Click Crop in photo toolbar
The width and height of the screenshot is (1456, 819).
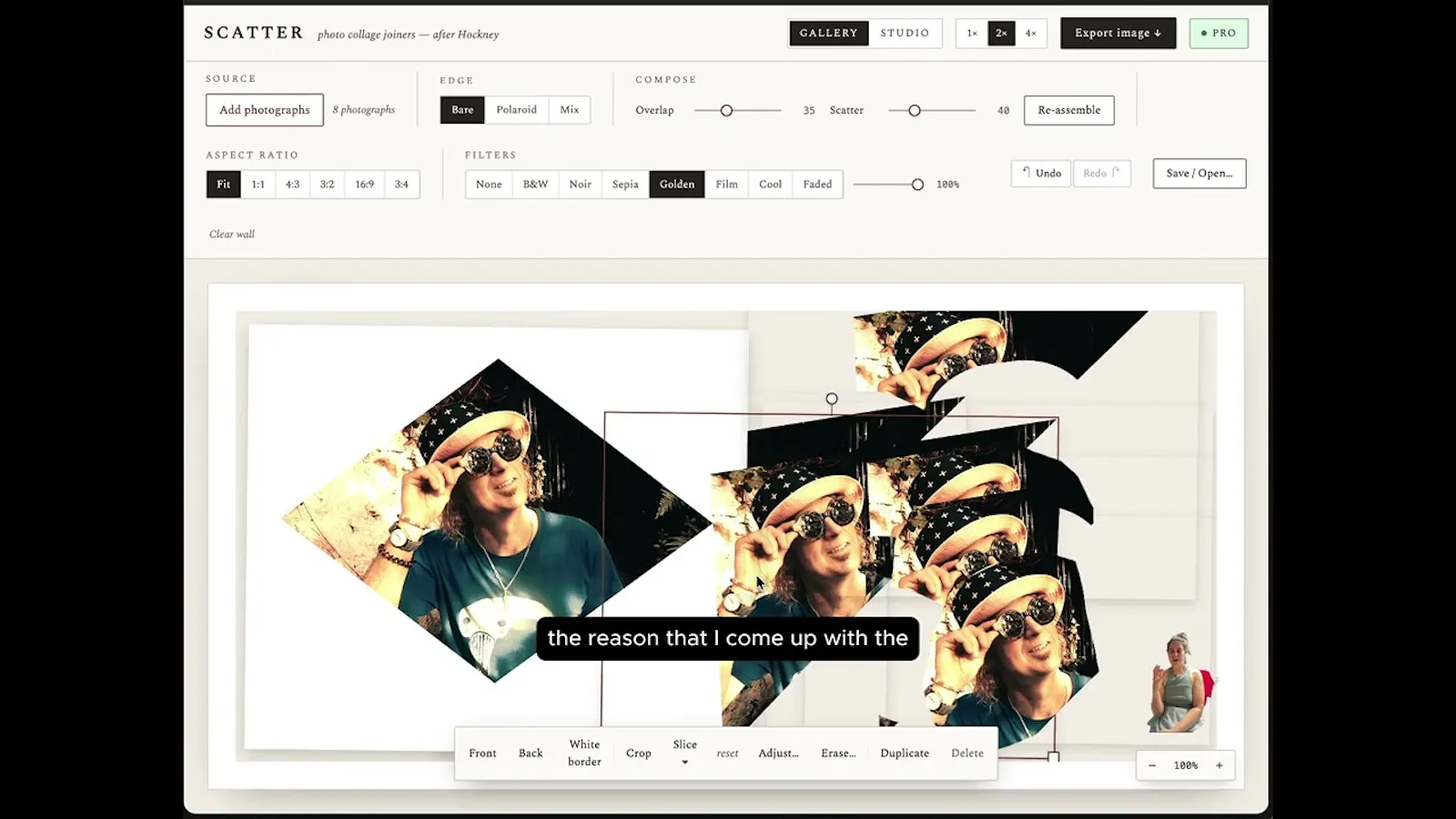pos(639,753)
